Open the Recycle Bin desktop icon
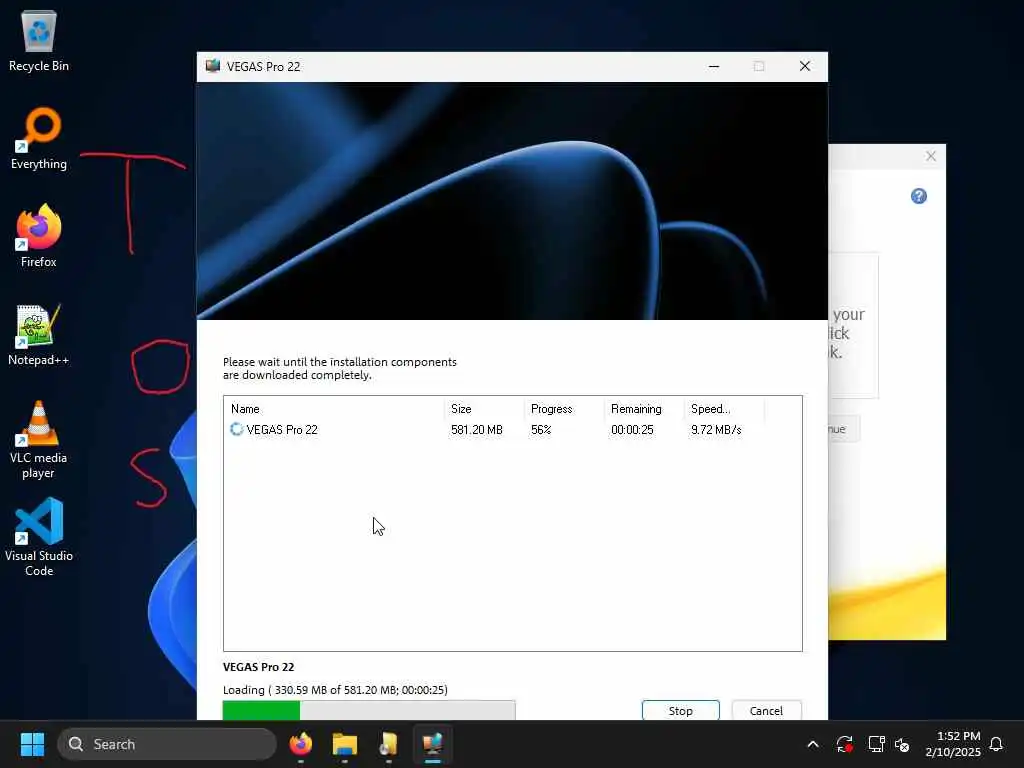This screenshot has height=768, width=1024. (x=39, y=40)
